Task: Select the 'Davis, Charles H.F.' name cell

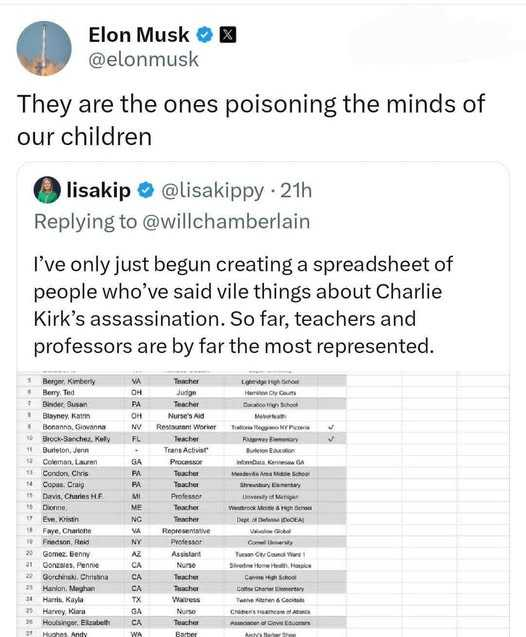Action: pos(73,496)
